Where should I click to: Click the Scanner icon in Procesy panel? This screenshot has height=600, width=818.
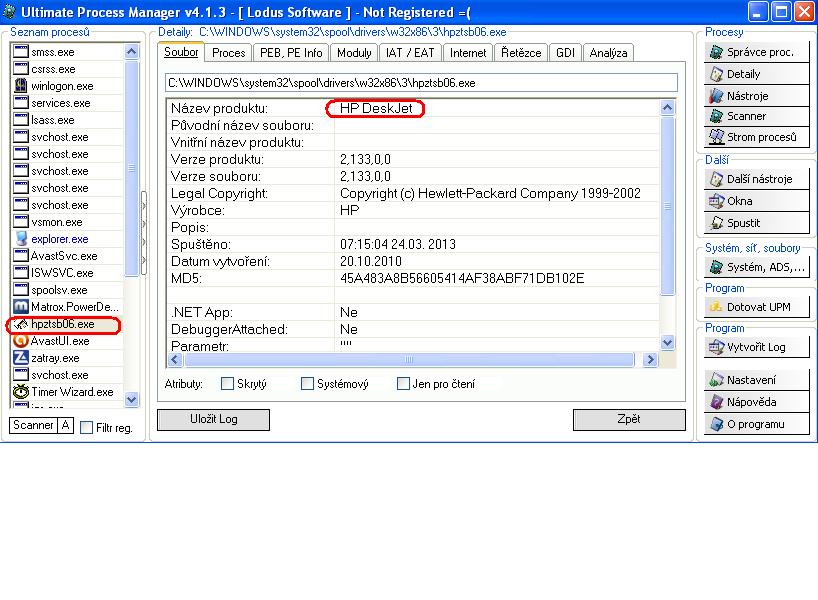pos(716,116)
